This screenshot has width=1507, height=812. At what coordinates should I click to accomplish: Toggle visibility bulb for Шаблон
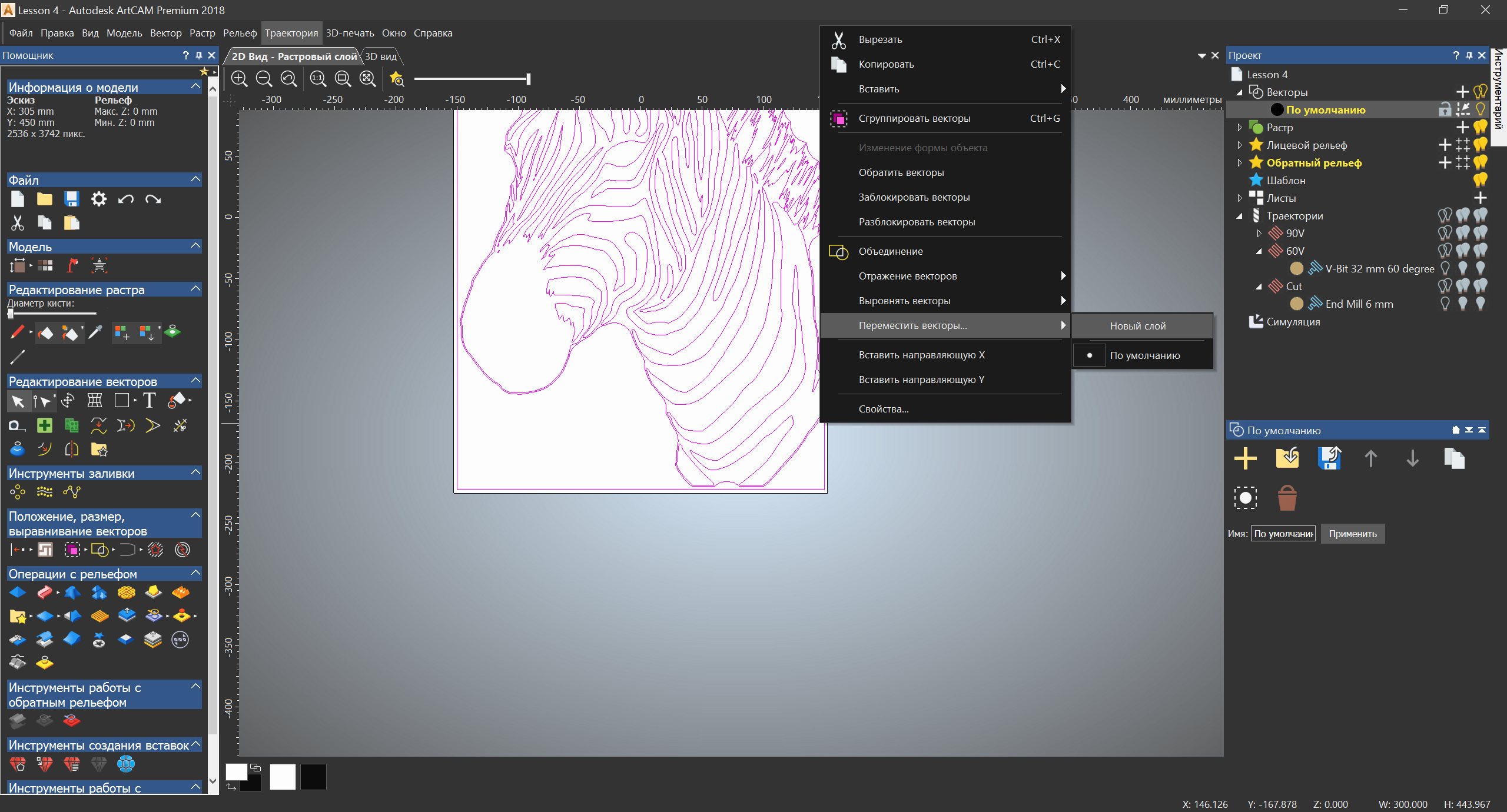click(1481, 180)
